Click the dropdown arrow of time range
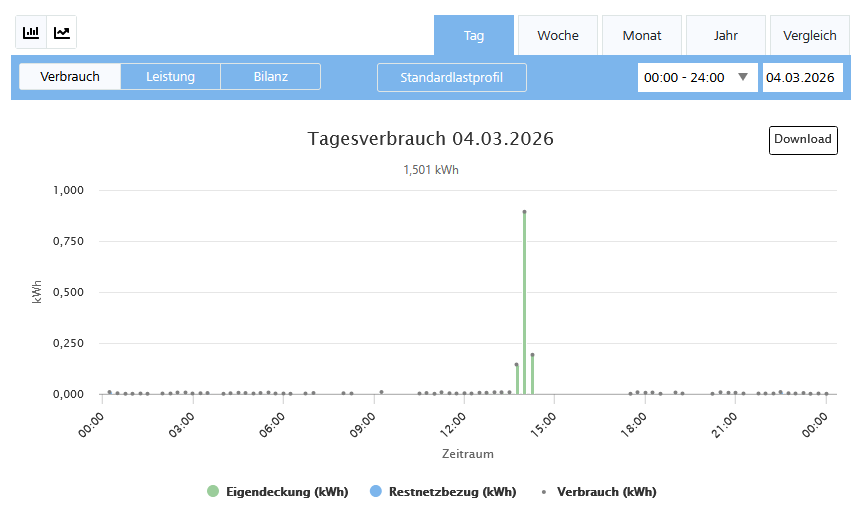This screenshot has height=510, width=866. point(742,77)
